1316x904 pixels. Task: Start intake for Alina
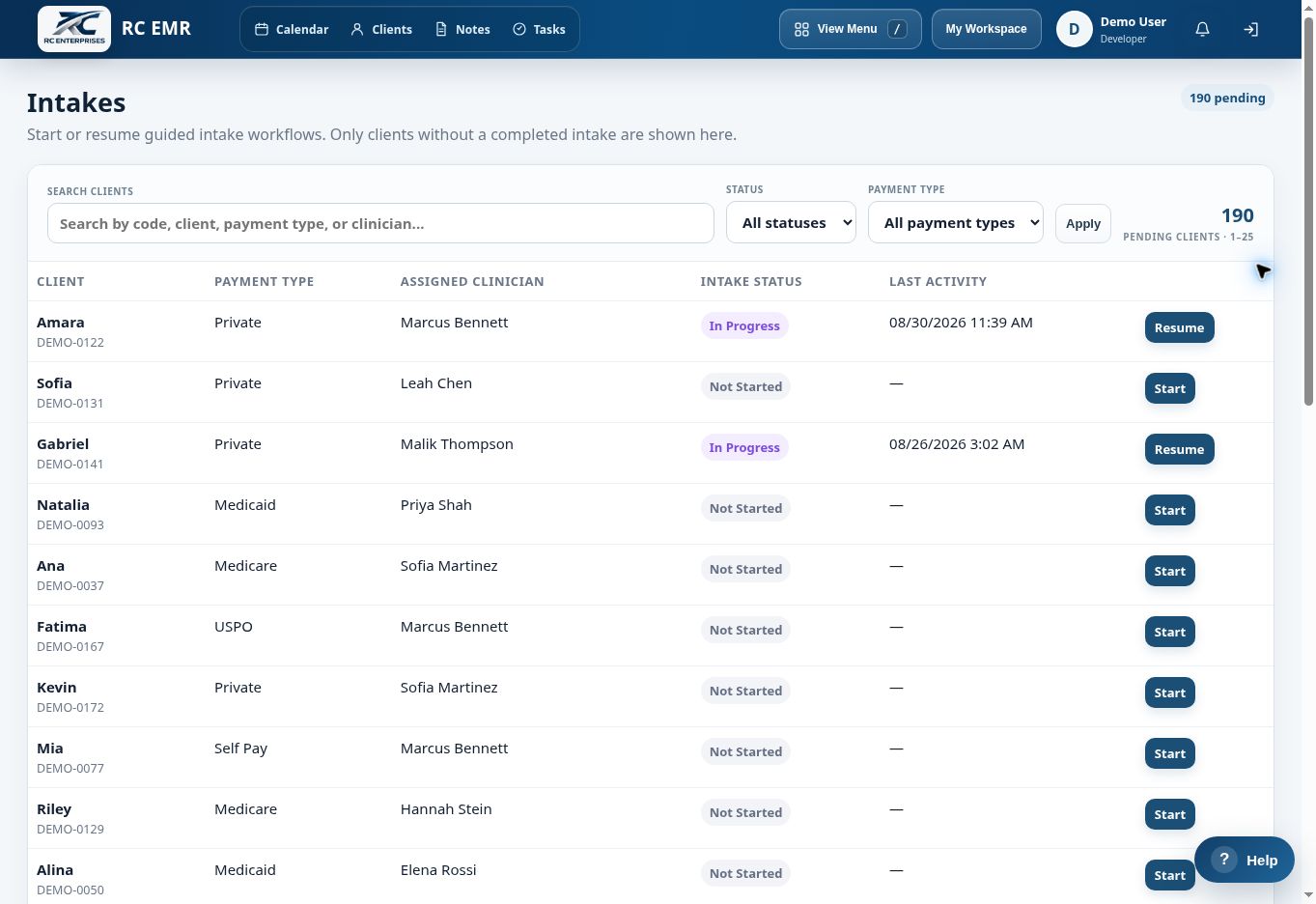coord(1169,875)
